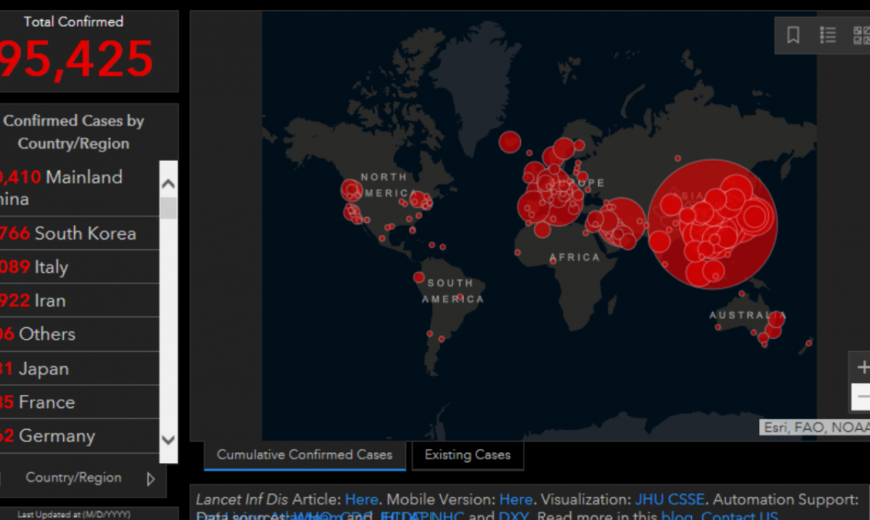The height and width of the screenshot is (520, 870).
Task: Open the map legend list icon
Action: coord(828,36)
